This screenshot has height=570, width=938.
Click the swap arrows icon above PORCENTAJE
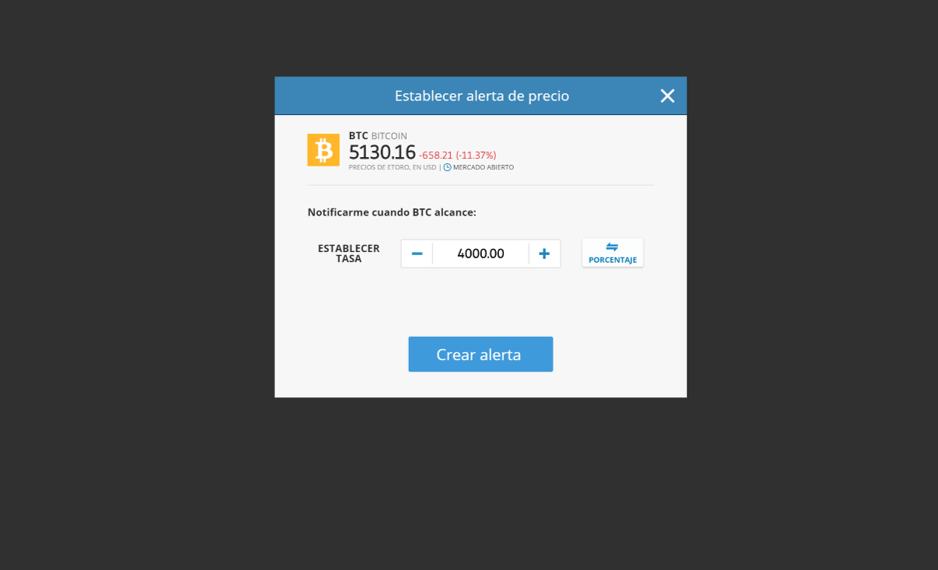tap(612, 247)
